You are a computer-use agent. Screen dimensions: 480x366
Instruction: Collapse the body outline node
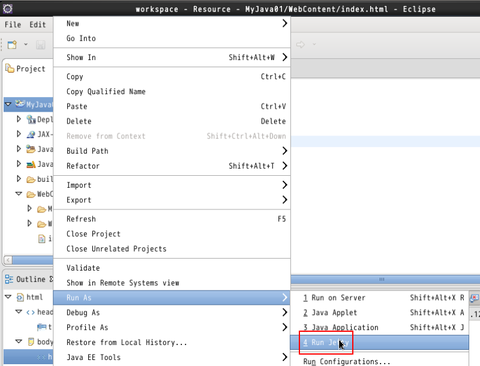pyautogui.click(x=19, y=341)
